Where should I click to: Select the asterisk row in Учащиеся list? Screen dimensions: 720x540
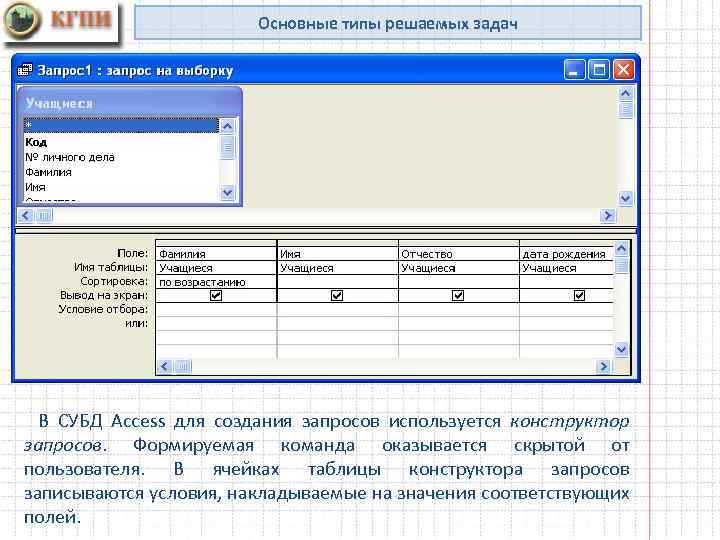[x=121, y=125]
